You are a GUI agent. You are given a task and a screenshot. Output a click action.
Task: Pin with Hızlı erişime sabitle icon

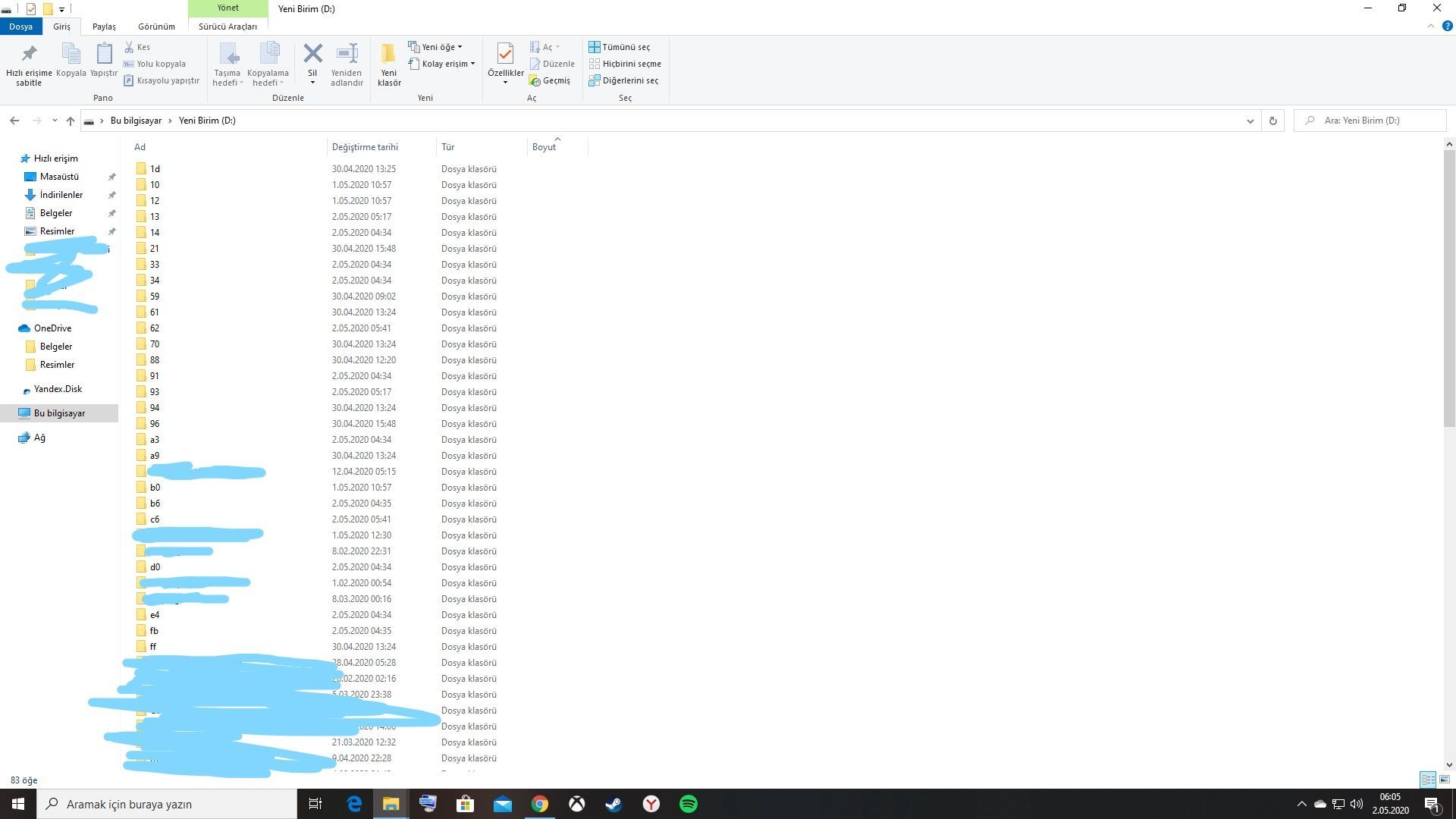pos(29,55)
